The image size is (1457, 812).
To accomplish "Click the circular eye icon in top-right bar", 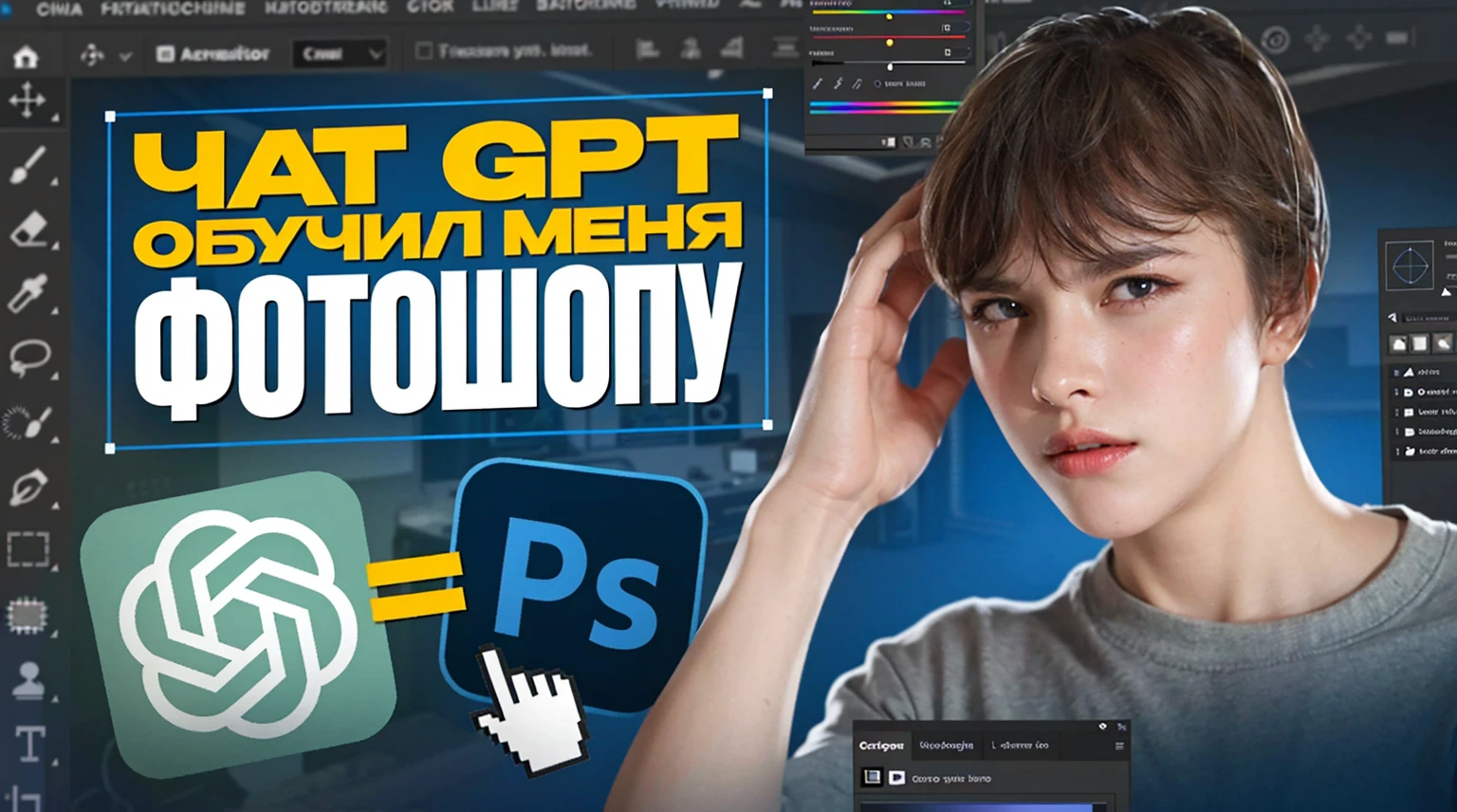I will click(x=1276, y=40).
